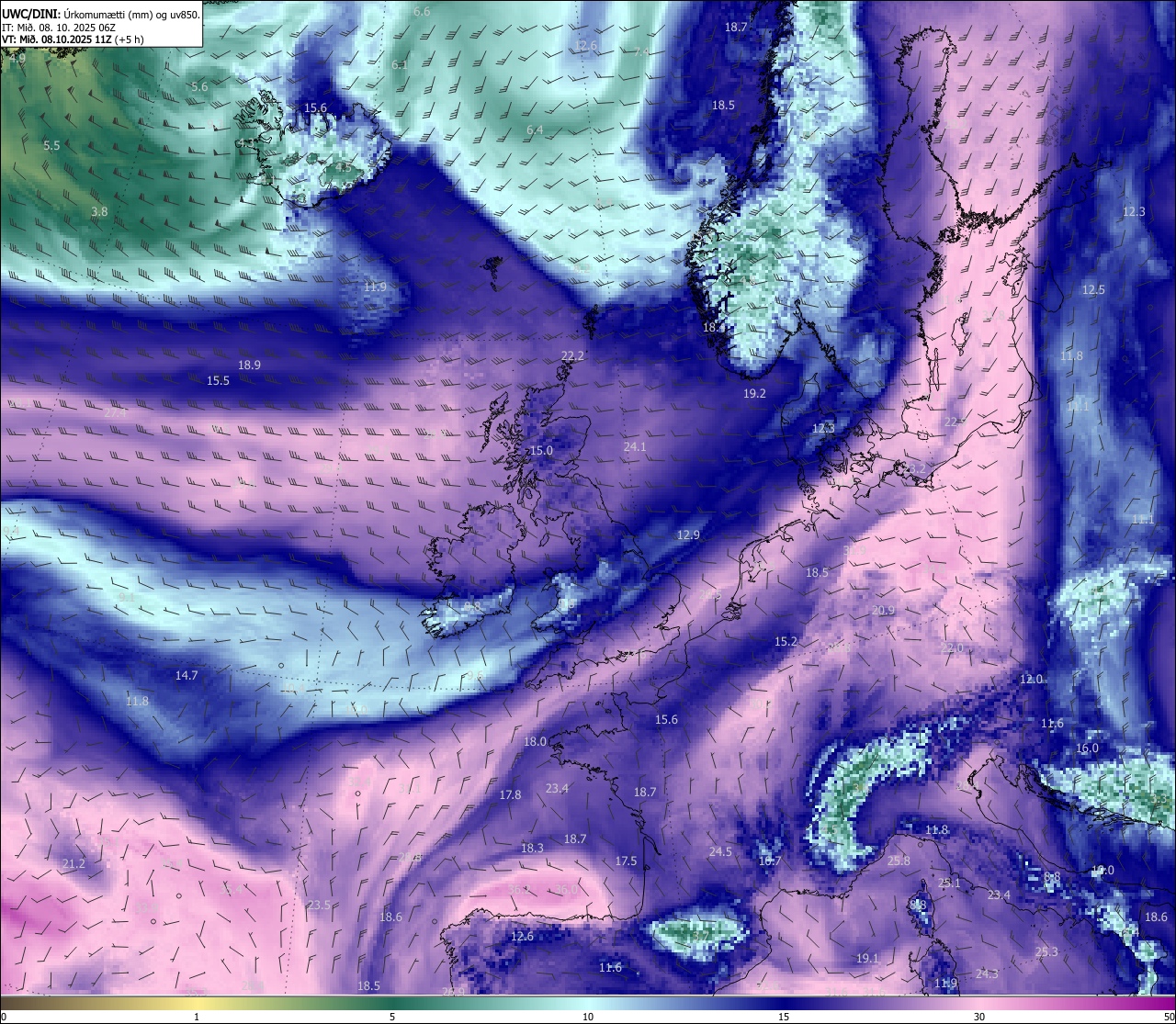The image size is (1176, 1024).
Task: Click the colorbar tick label 30
Action: [979, 1017]
